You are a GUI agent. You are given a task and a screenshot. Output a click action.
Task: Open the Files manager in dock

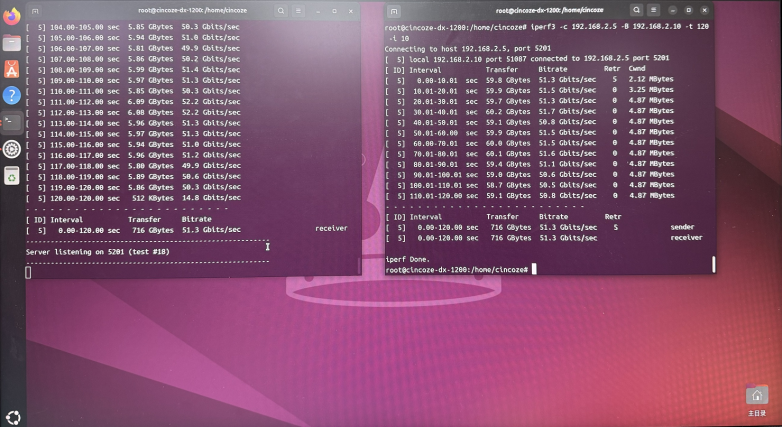click(12, 43)
